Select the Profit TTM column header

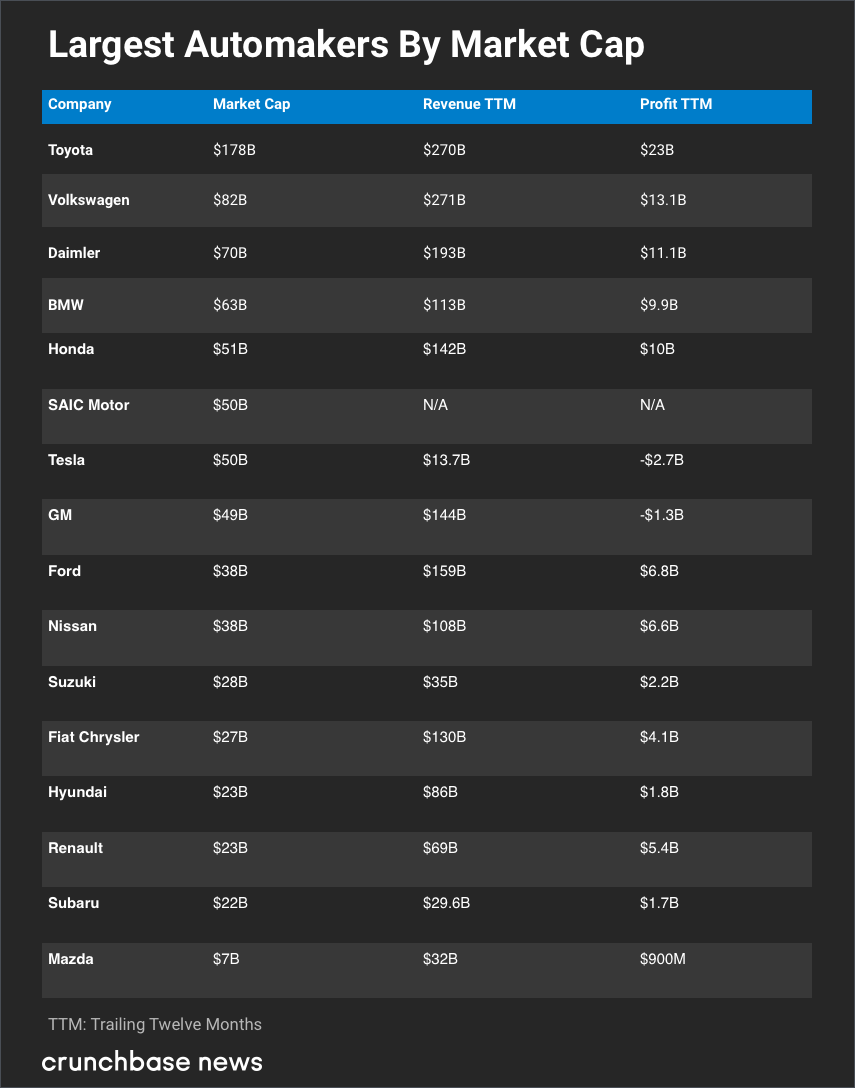coord(676,104)
